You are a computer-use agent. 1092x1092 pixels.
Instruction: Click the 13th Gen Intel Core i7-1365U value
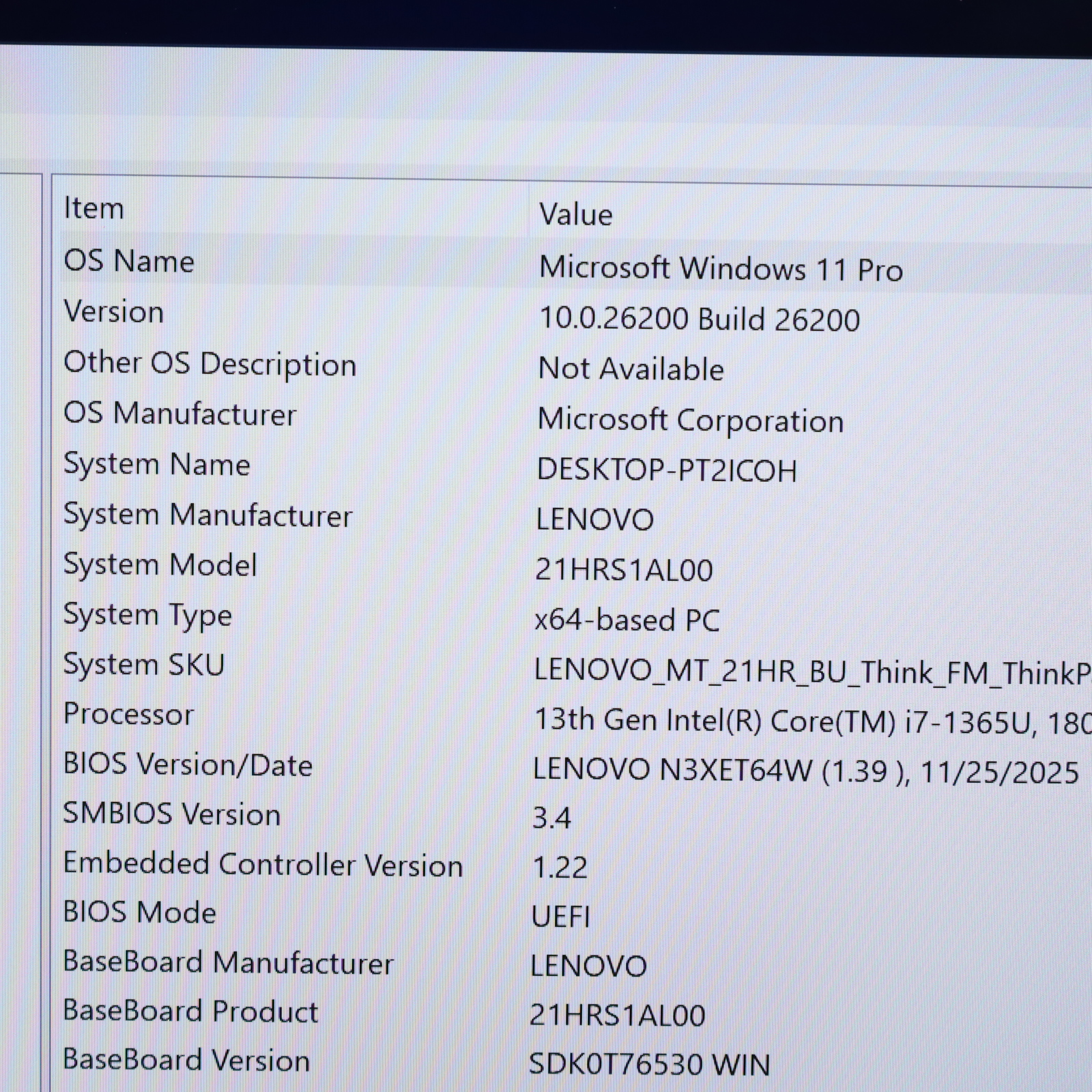click(x=813, y=721)
